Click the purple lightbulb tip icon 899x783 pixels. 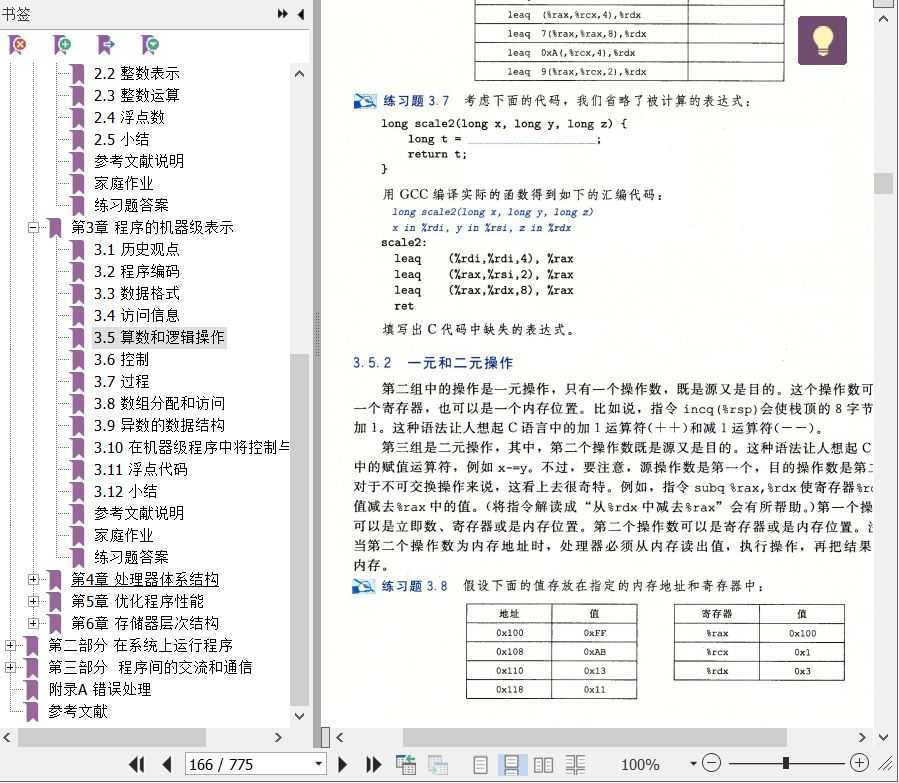[x=822, y=40]
